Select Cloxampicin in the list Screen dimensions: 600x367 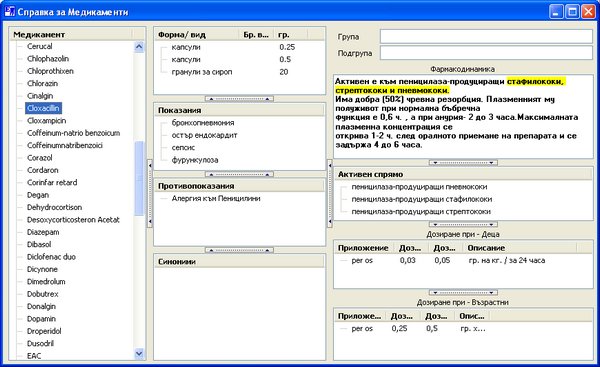[46, 121]
